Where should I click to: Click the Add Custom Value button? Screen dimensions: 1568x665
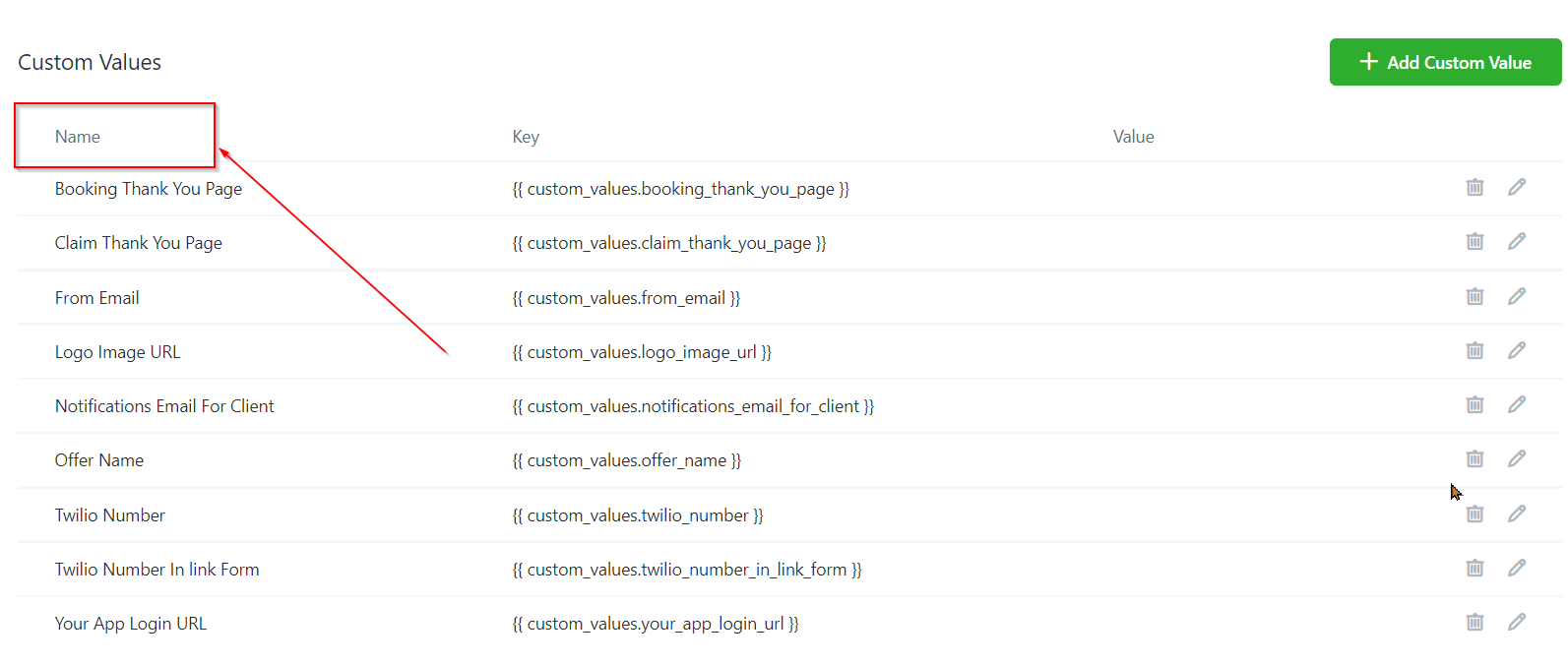[1444, 62]
